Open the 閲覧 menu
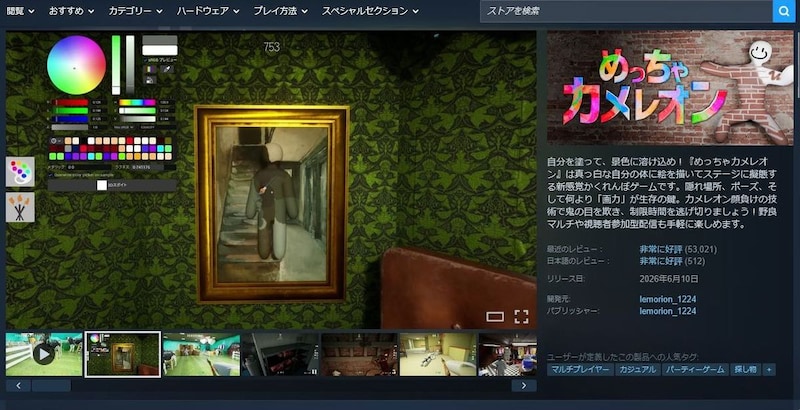This screenshot has width=800, height=410. (x=20, y=11)
